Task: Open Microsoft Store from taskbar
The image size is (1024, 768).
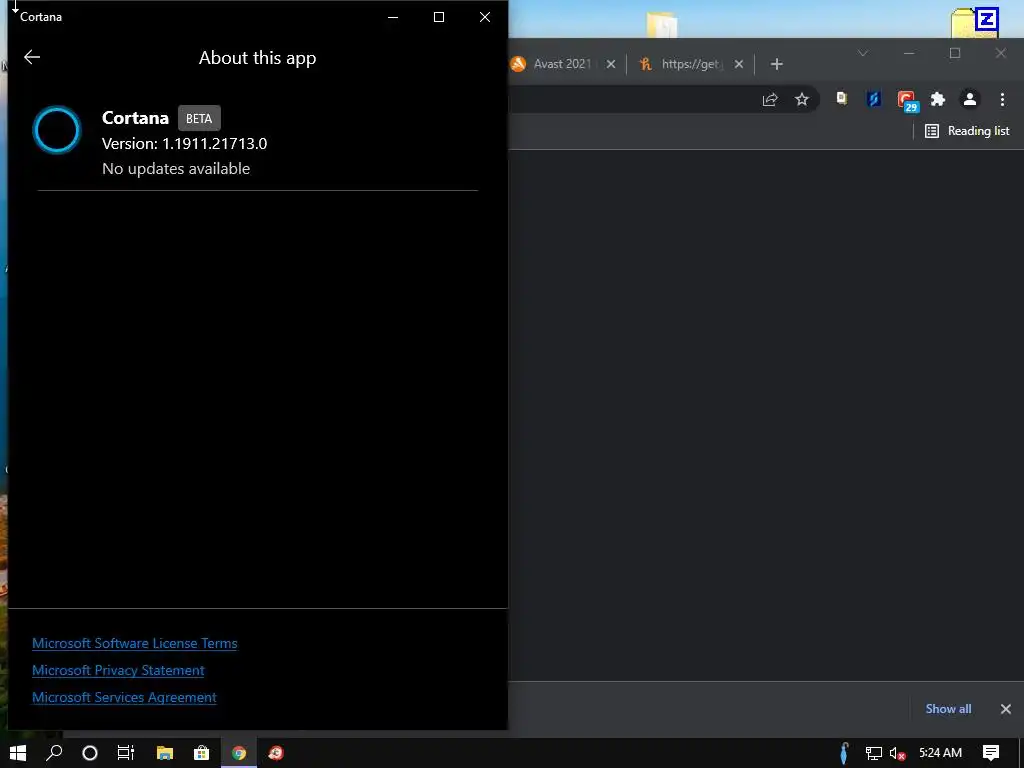Action: (x=201, y=753)
